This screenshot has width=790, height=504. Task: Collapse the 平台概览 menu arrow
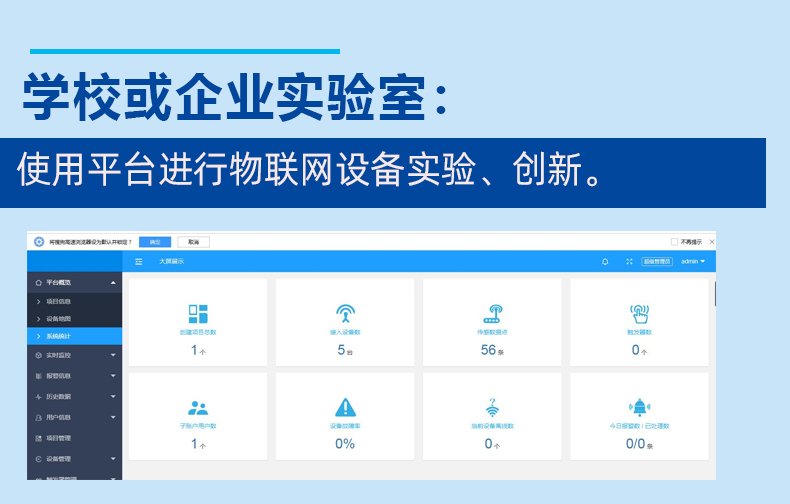click(113, 283)
